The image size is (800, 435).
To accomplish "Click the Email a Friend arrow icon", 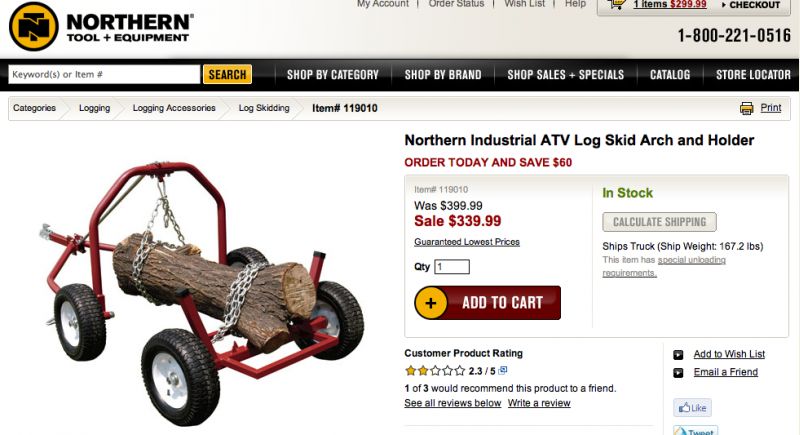I will [x=678, y=373].
